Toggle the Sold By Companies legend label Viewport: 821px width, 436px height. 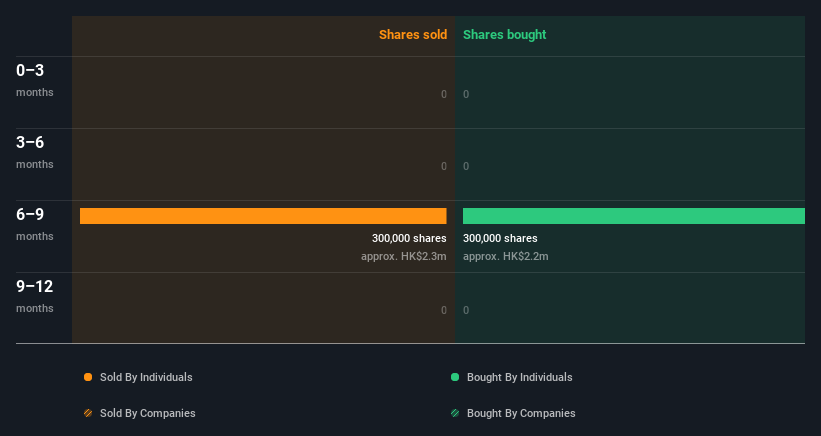click(x=148, y=413)
